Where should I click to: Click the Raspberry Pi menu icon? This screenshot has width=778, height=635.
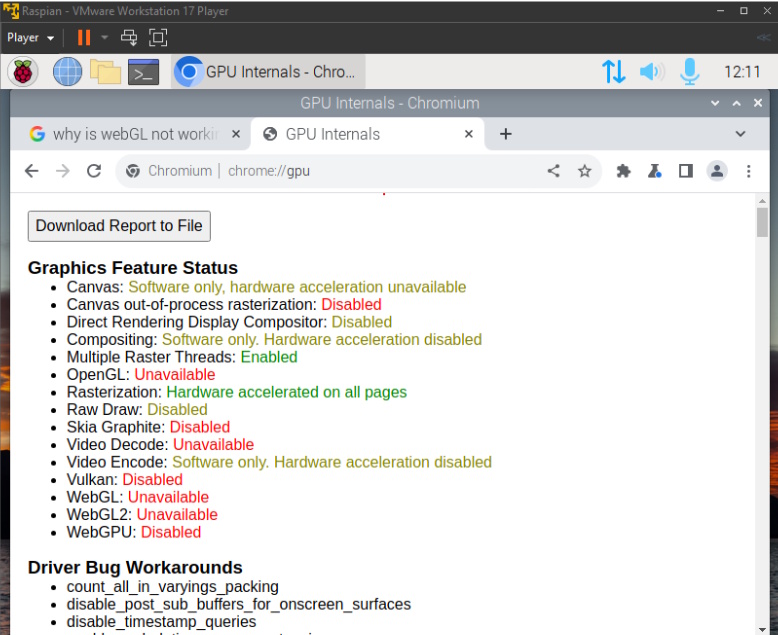23,72
